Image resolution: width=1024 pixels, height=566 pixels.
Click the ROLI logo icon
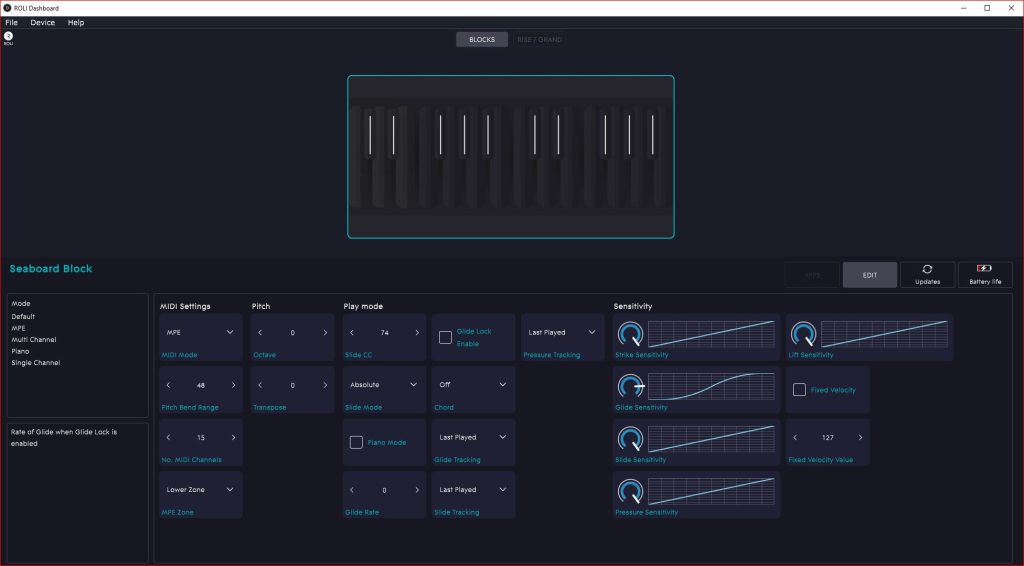coord(8,37)
